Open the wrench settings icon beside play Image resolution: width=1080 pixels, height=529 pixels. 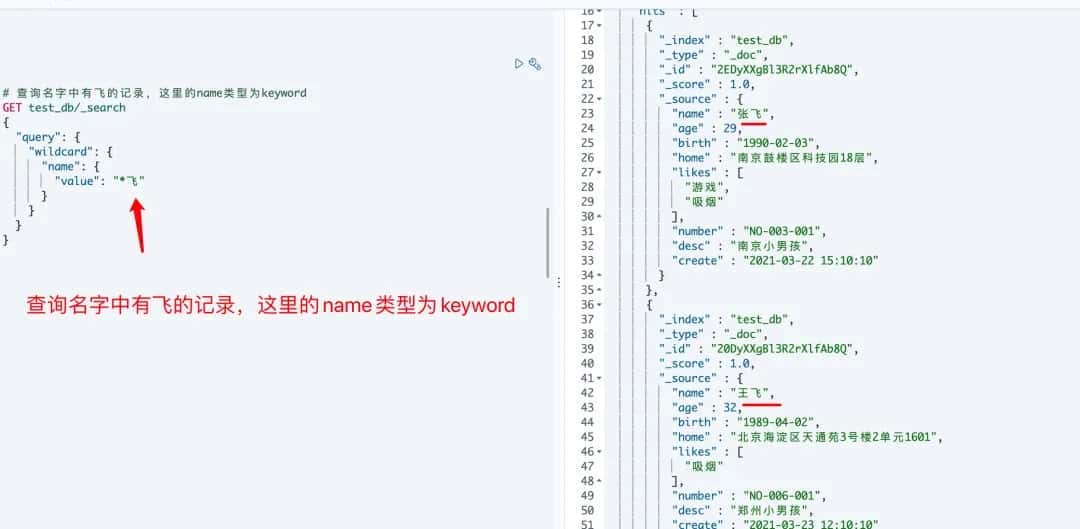tap(535, 64)
